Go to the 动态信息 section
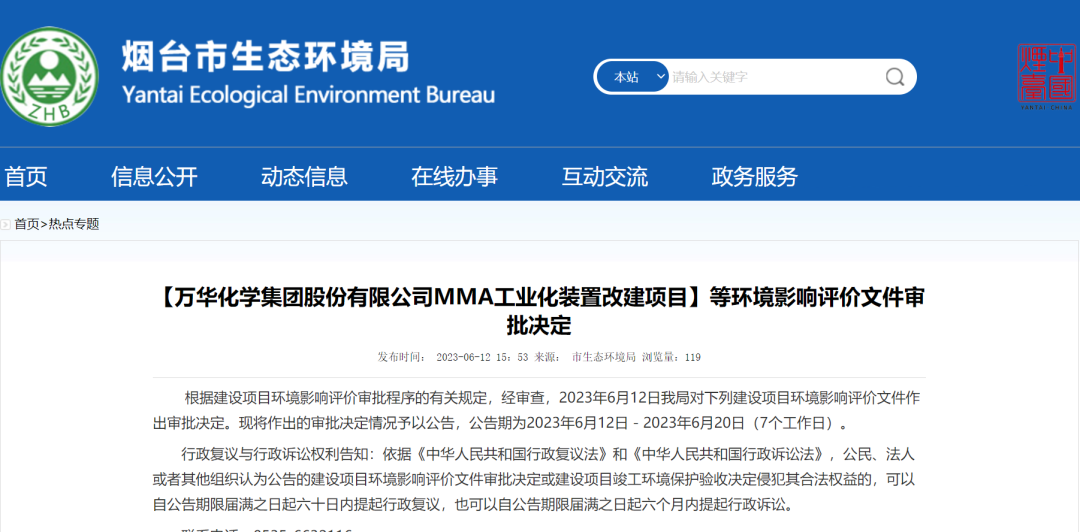This screenshot has width=1080, height=532. click(304, 177)
